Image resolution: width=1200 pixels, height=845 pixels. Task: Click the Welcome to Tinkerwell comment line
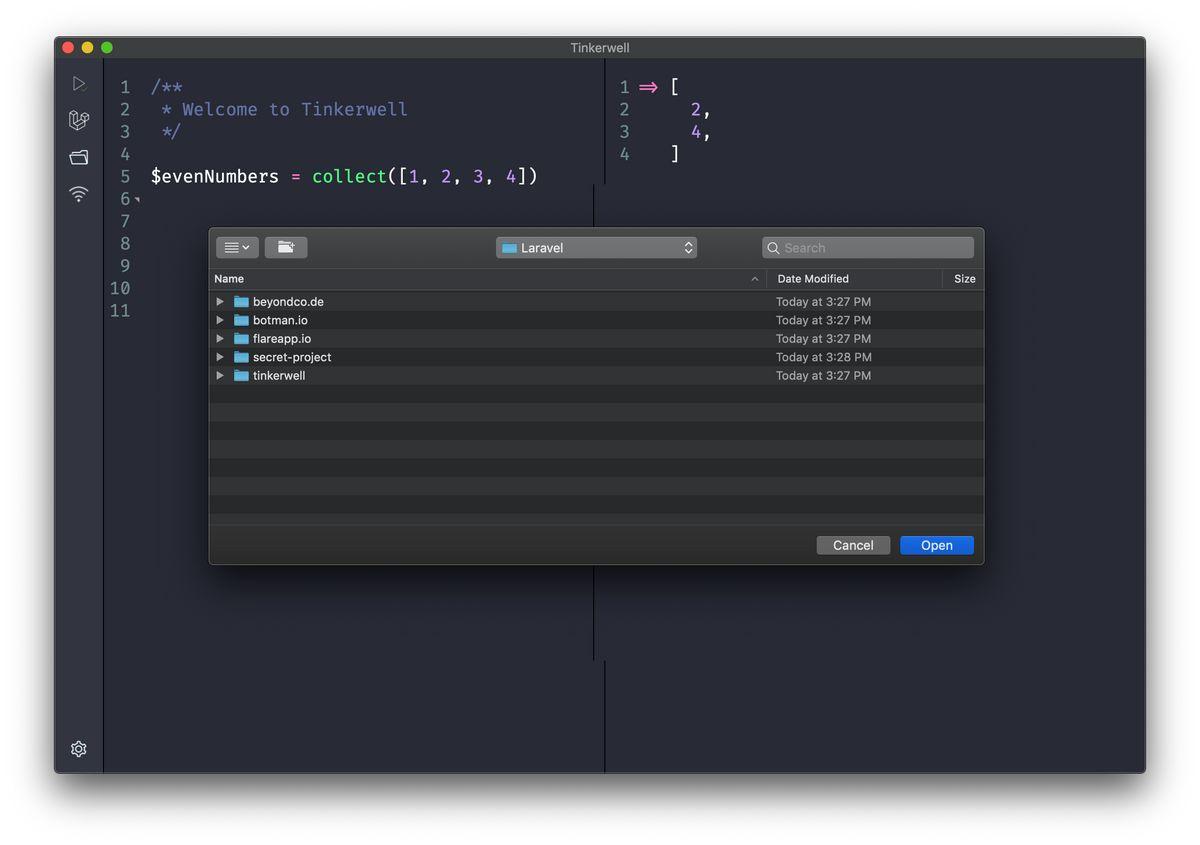[x=284, y=109]
